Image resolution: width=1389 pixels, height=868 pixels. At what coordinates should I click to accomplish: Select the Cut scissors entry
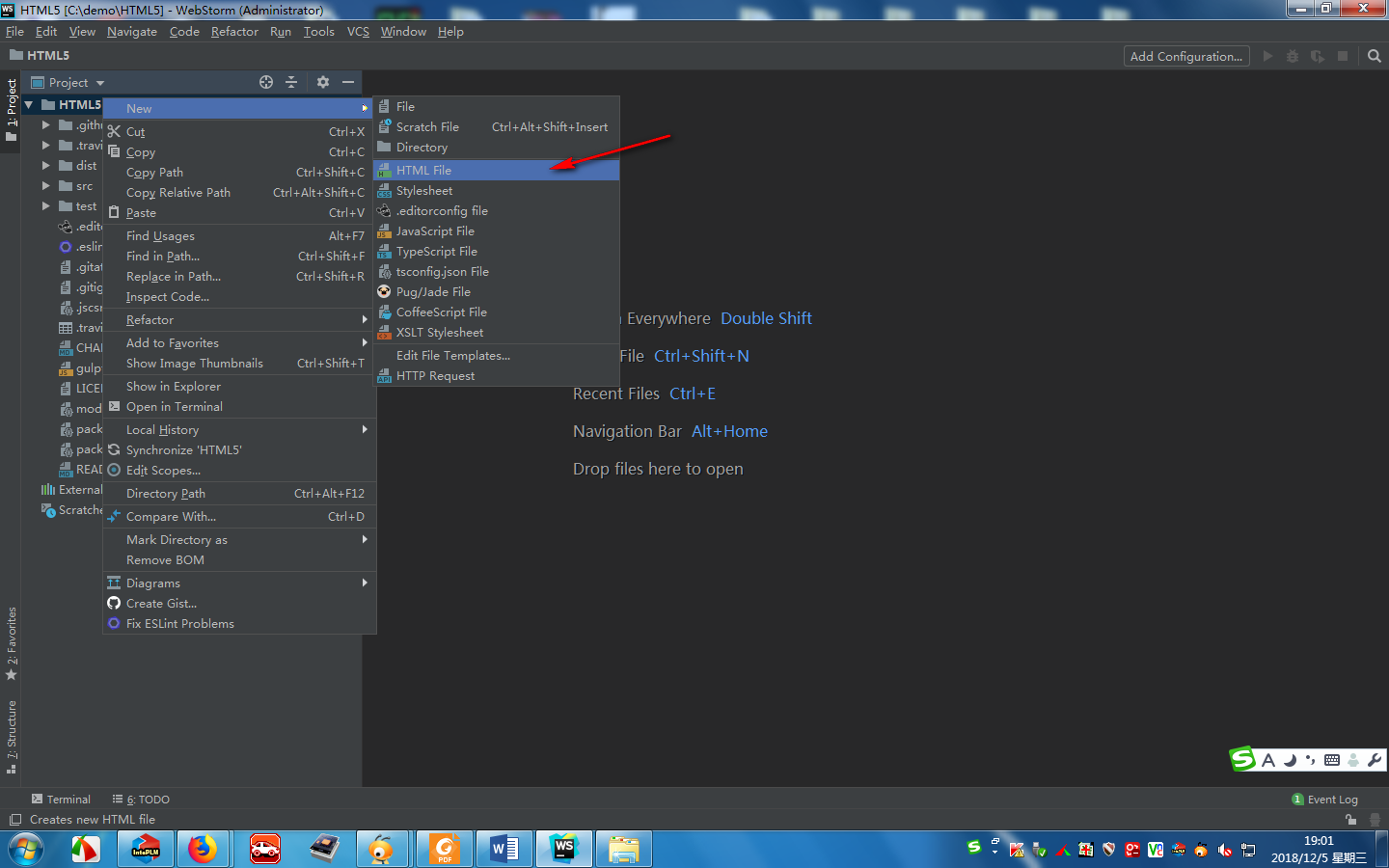click(x=239, y=131)
